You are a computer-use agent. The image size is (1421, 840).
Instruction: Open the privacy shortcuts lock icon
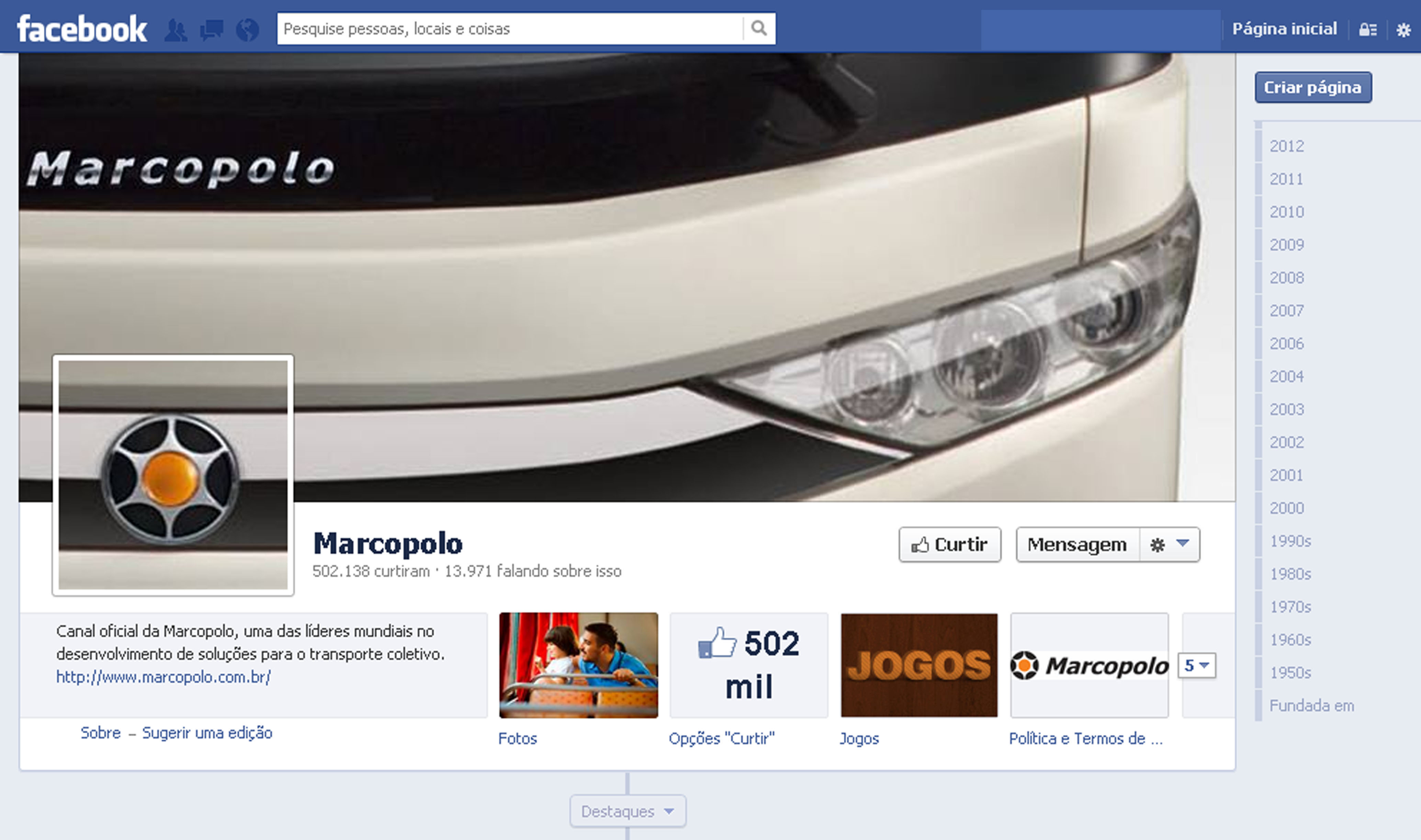pos(1368,30)
